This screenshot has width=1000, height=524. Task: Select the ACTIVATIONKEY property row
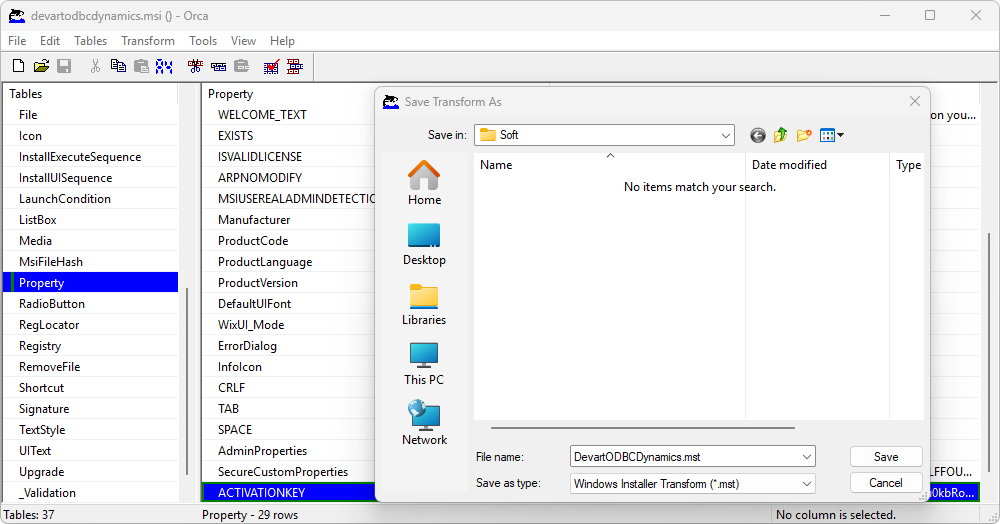click(x=289, y=493)
